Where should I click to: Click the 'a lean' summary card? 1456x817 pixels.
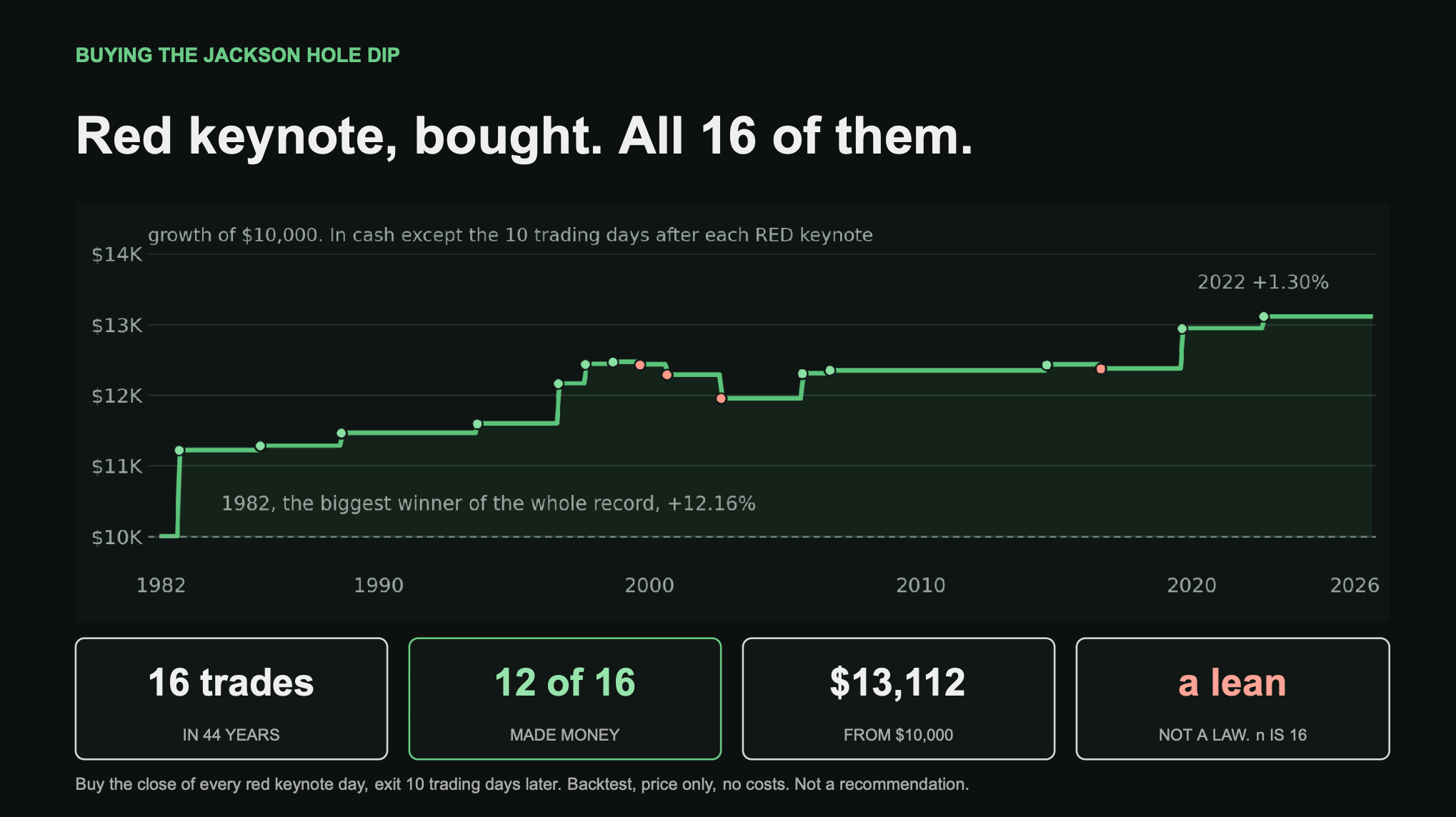[x=1232, y=698]
